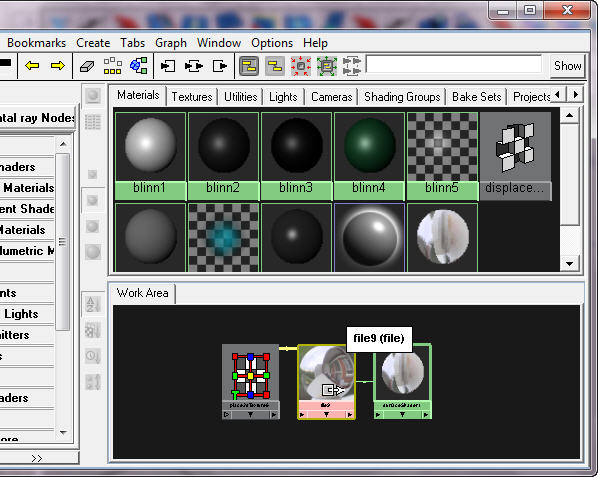Rearrange the graph using the yellow squares icon
Image resolution: width=598 pixels, height=477 pixels.
pos(113,66)
